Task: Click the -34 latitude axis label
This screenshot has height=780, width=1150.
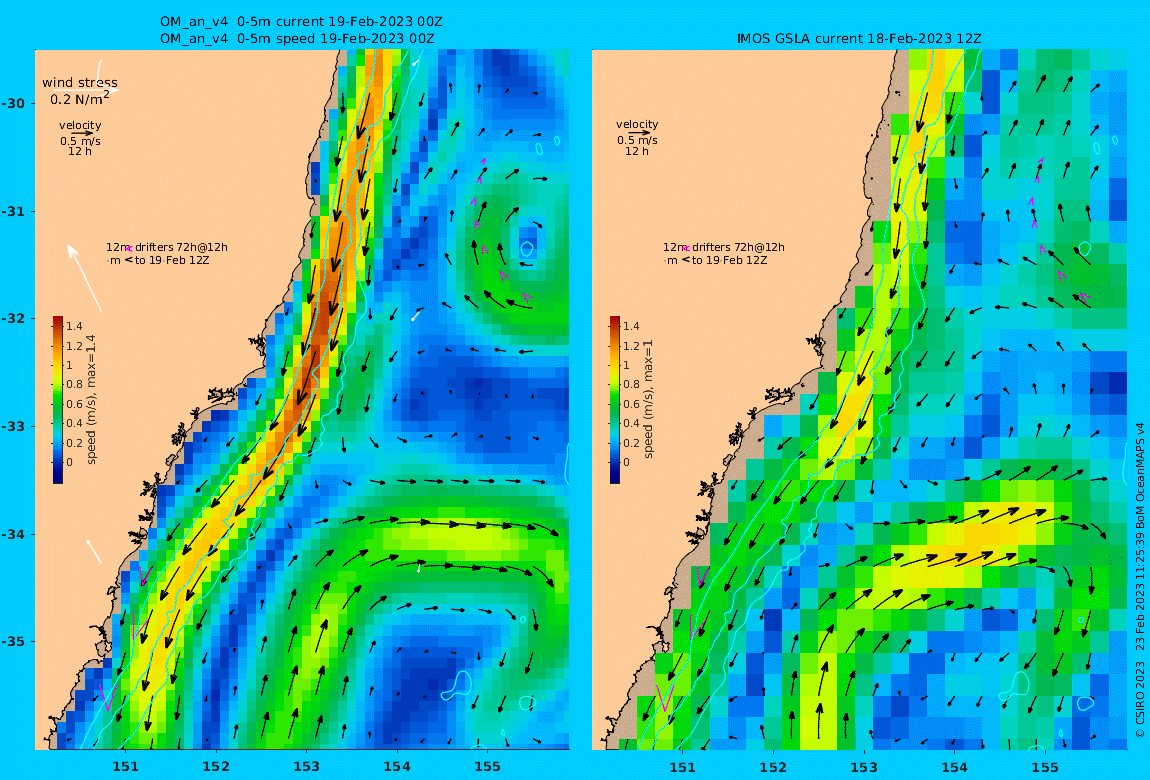Action: (x=12, y=534)
